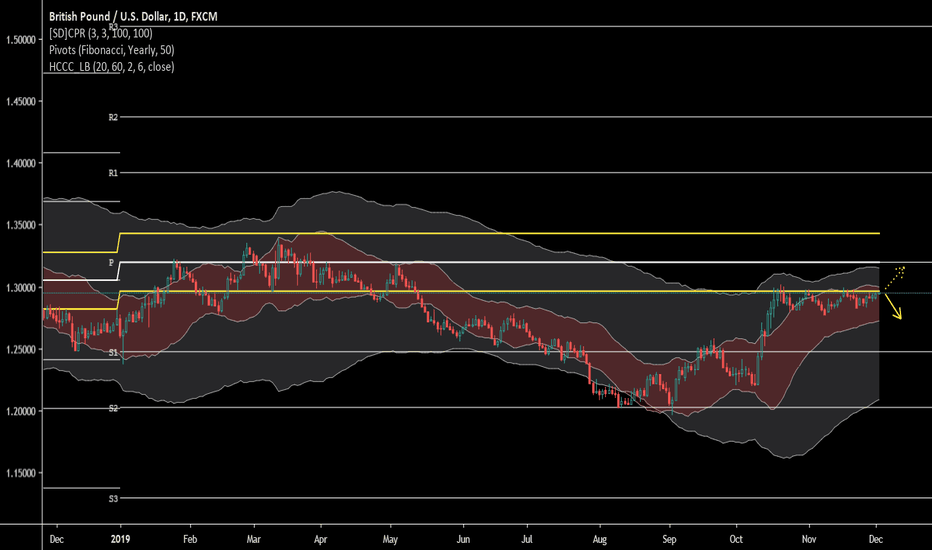This screenshot has height=550, width=932.
Task: Click the 1.35000 price axis label
Action: [x=22, y=226]
